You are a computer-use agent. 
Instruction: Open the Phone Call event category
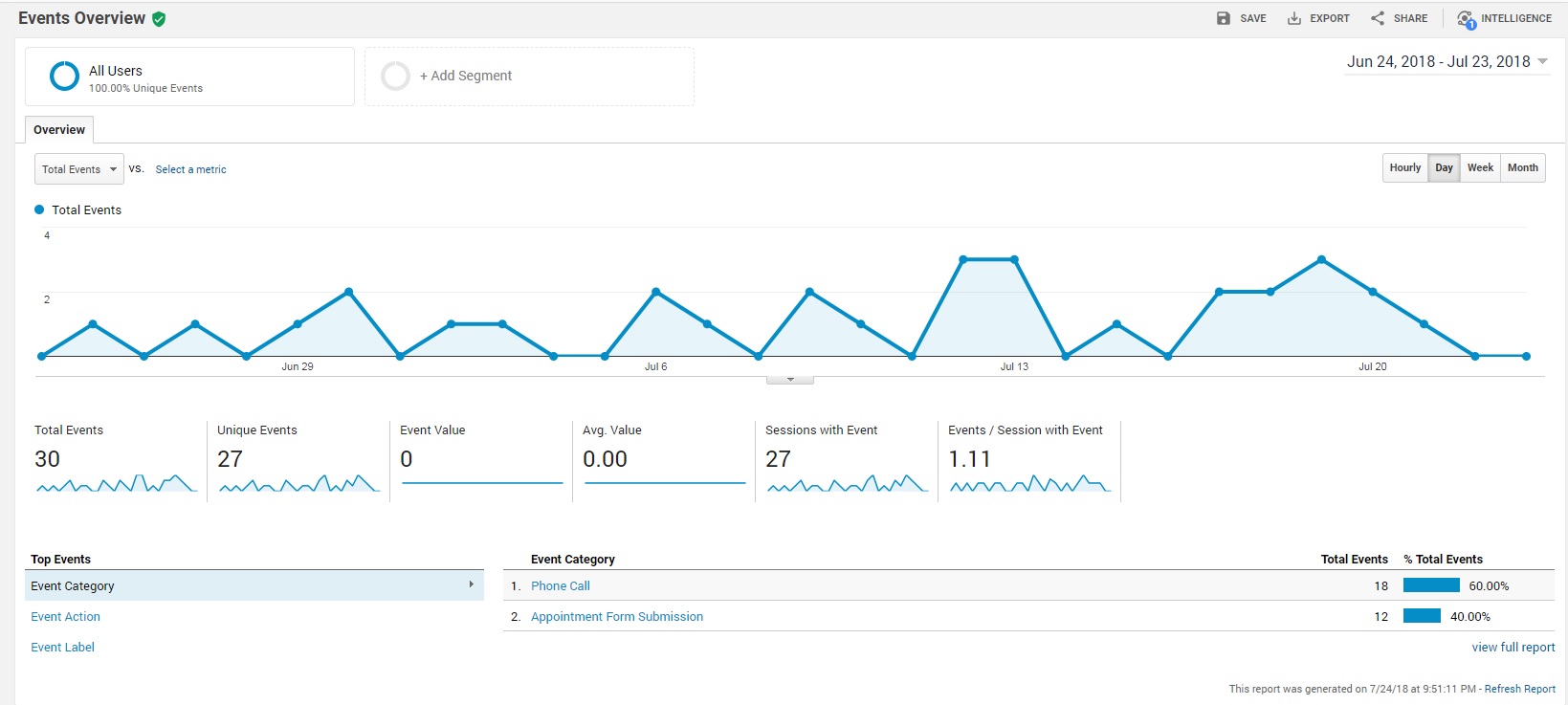coord(561,586)
